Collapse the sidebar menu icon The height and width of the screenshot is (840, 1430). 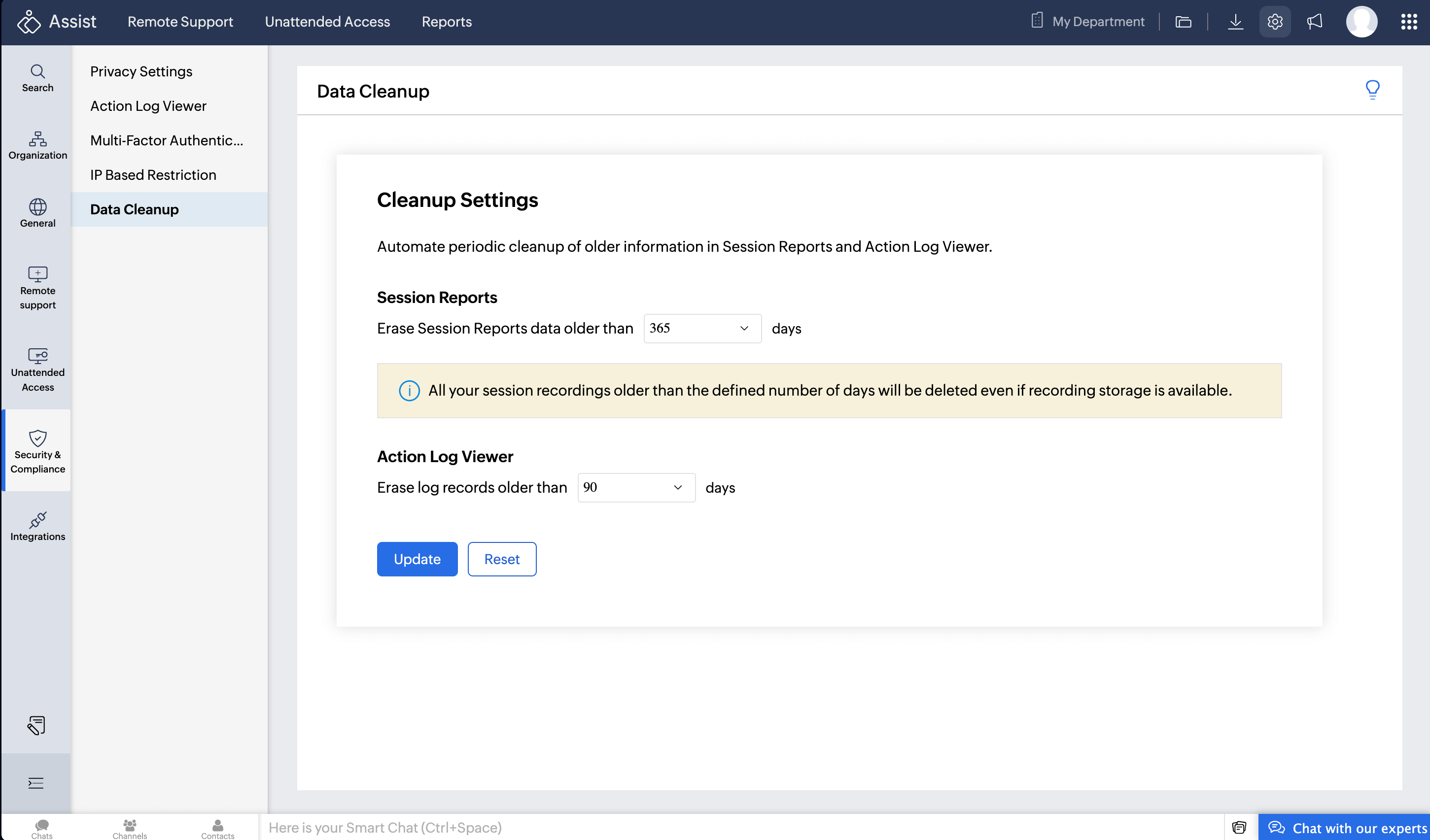36,783
